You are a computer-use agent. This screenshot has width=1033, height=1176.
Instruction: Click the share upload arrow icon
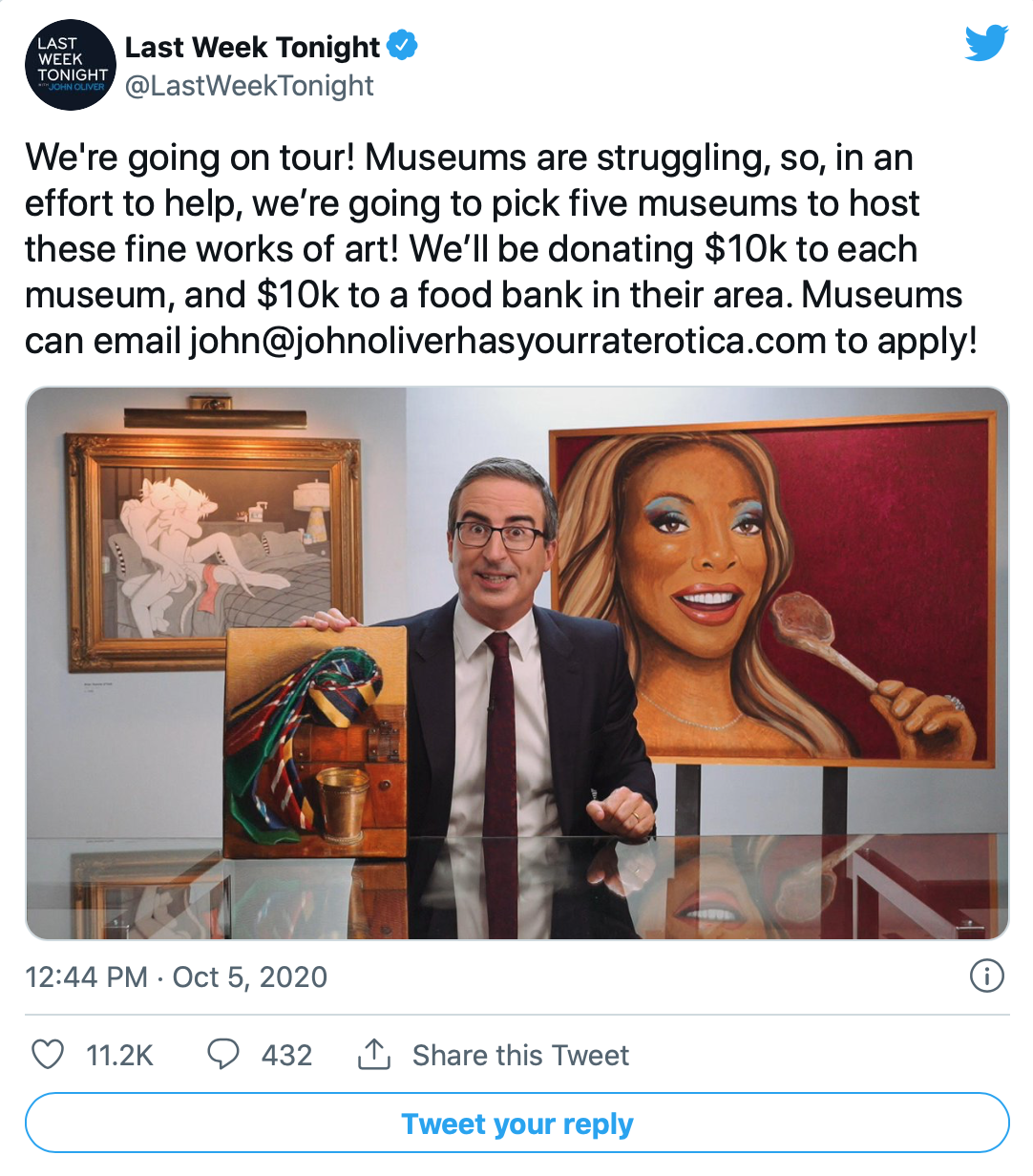[373, 1054]
